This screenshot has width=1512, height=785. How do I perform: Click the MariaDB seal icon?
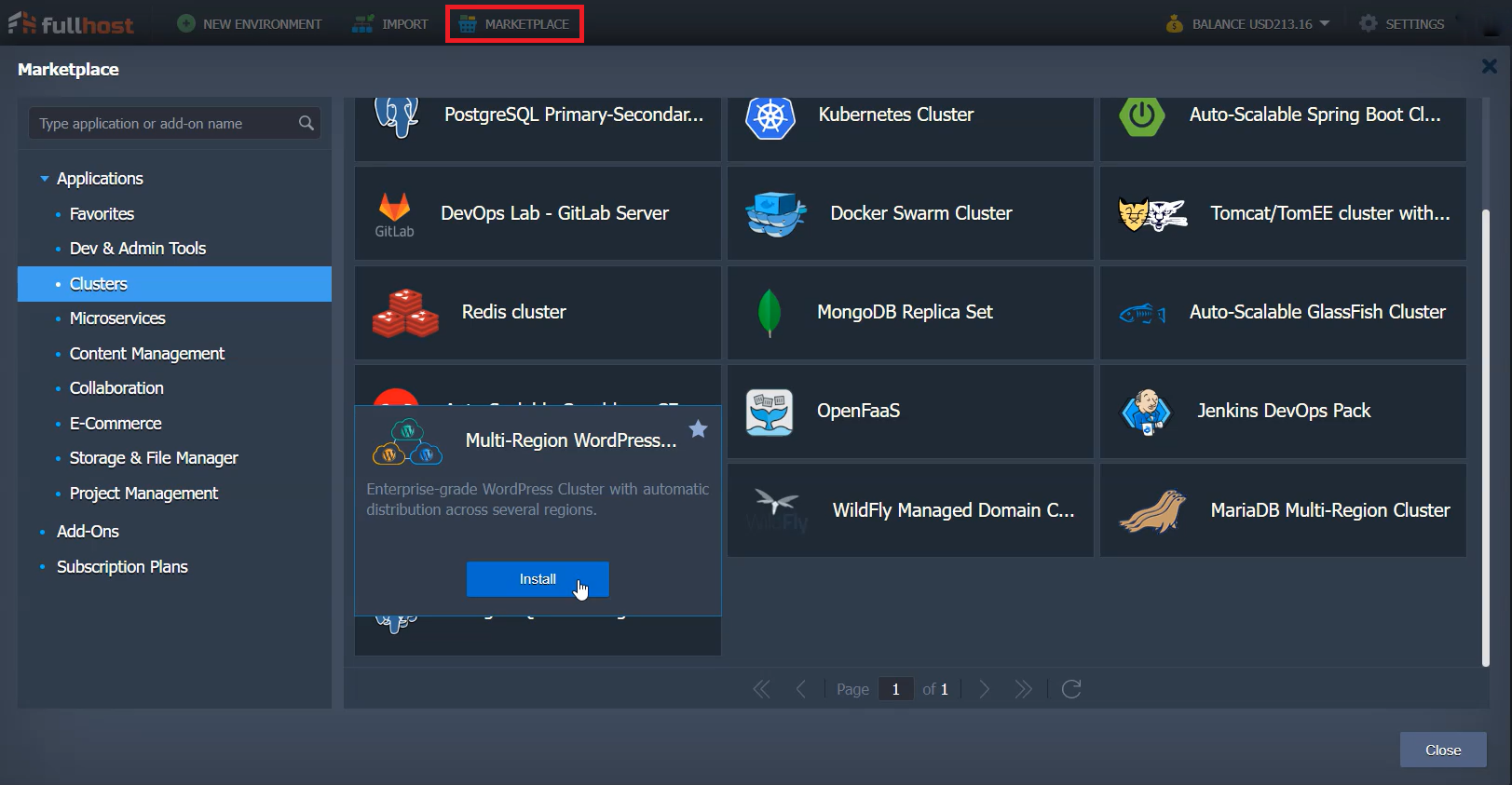point(1152,511)
